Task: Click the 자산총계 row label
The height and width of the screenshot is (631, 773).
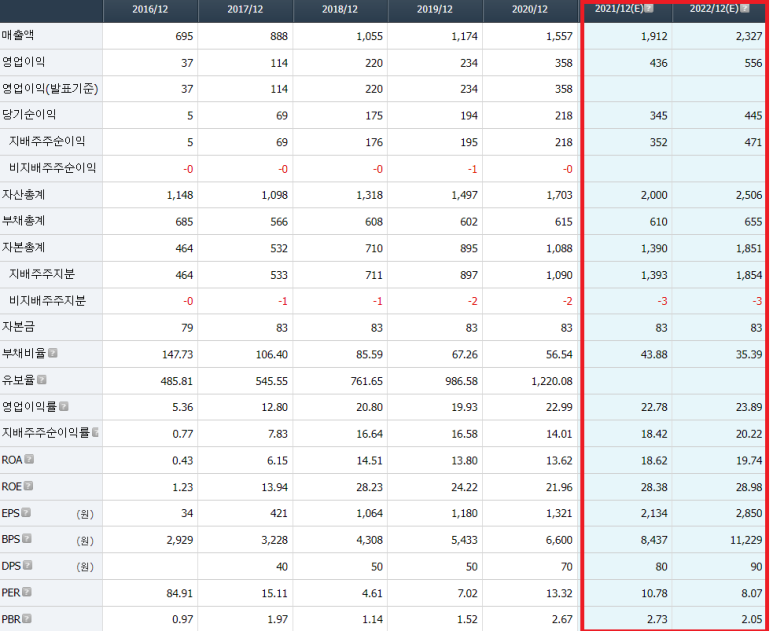Action: [23, 195]
